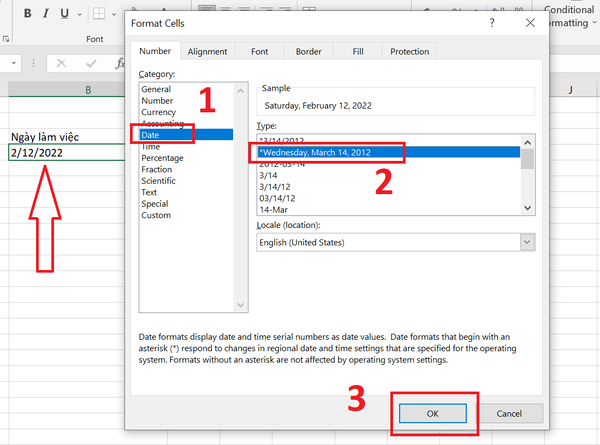600x445 pixels.
Task: Choose 14-Mar date type
Action: (x=389, y=210)
